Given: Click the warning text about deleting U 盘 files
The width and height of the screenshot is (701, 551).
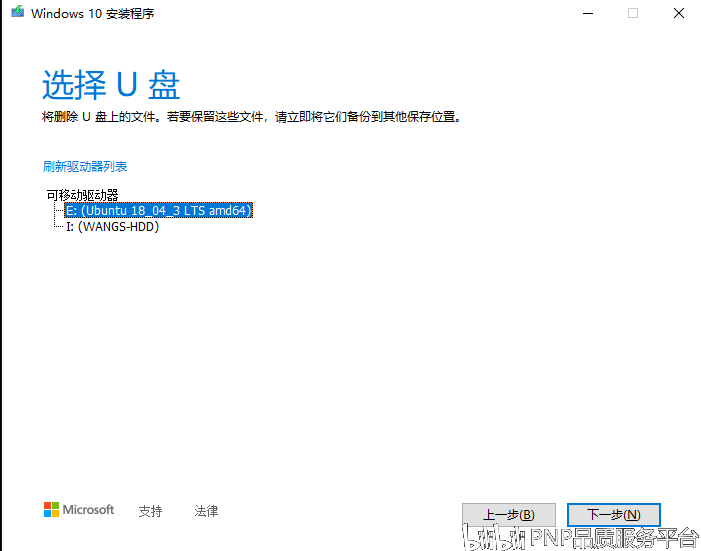Looking at the screenshot, I should tap(252, 117).
